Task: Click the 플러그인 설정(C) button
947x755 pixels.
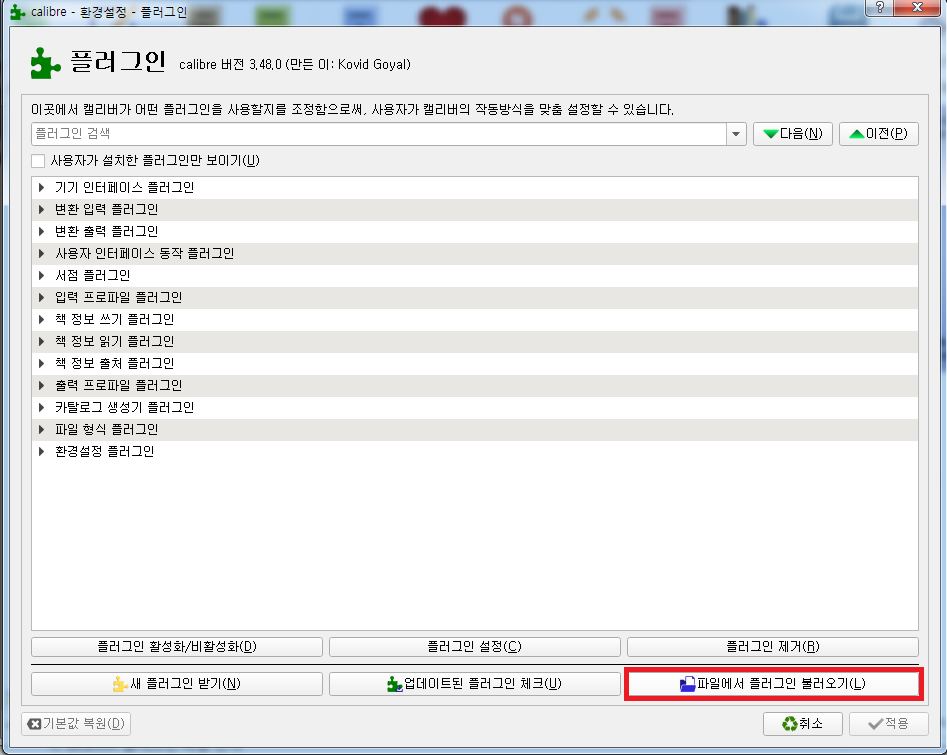Action: 475,647
